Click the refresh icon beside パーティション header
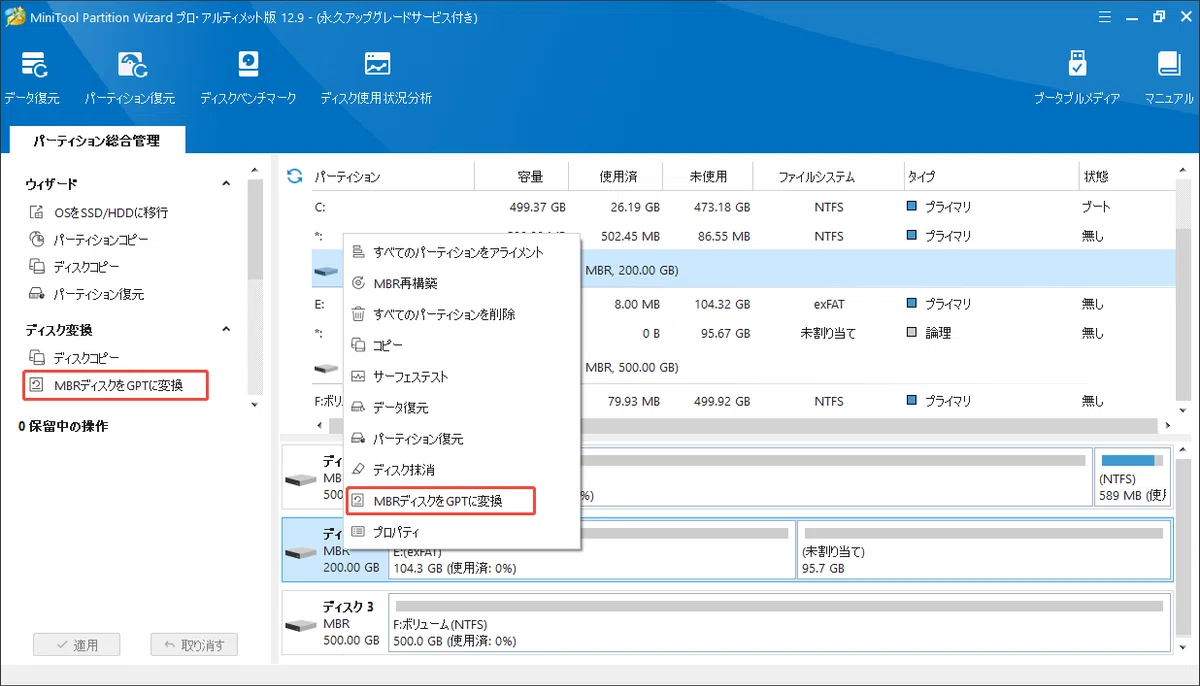The height and width of the screenshot is (686, 1200). point(295,176)
